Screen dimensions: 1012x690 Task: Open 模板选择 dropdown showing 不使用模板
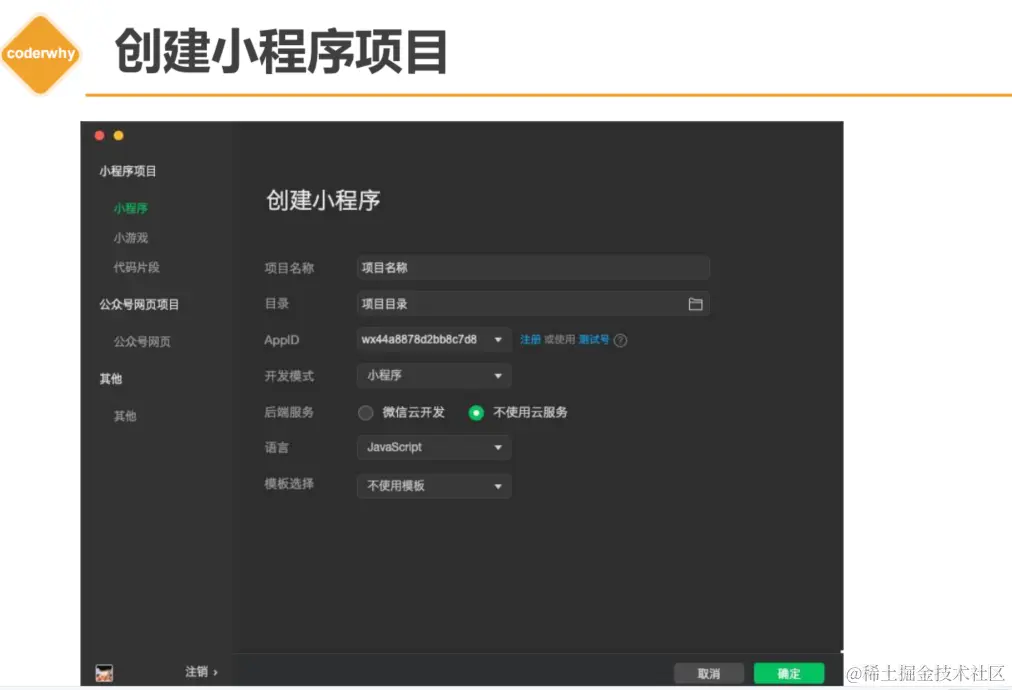coord(434,486)
